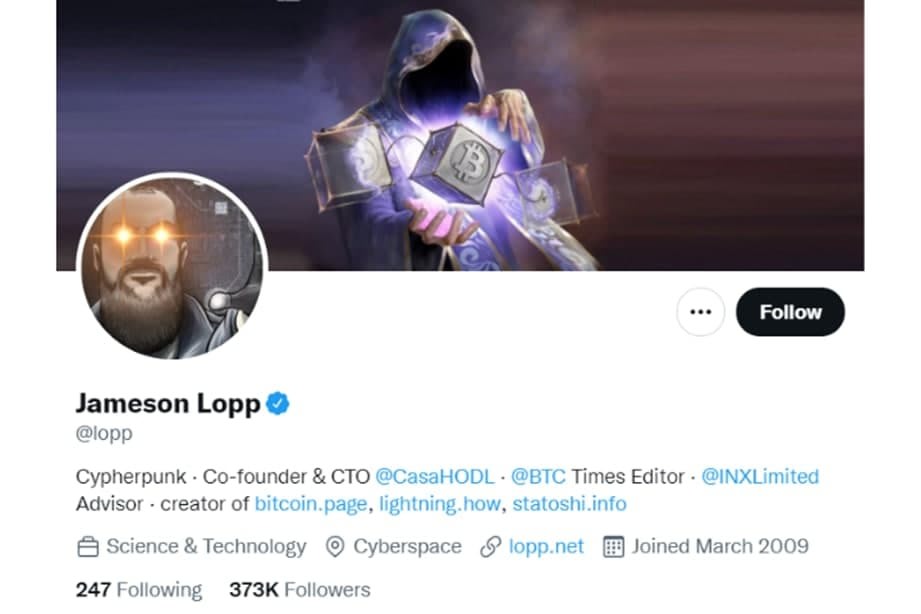Image resolution: width=921 pixels, height=614 pixels.
Task: Open the three-dot more options menu
Action: pyautogui.click(x=700, y=312)
